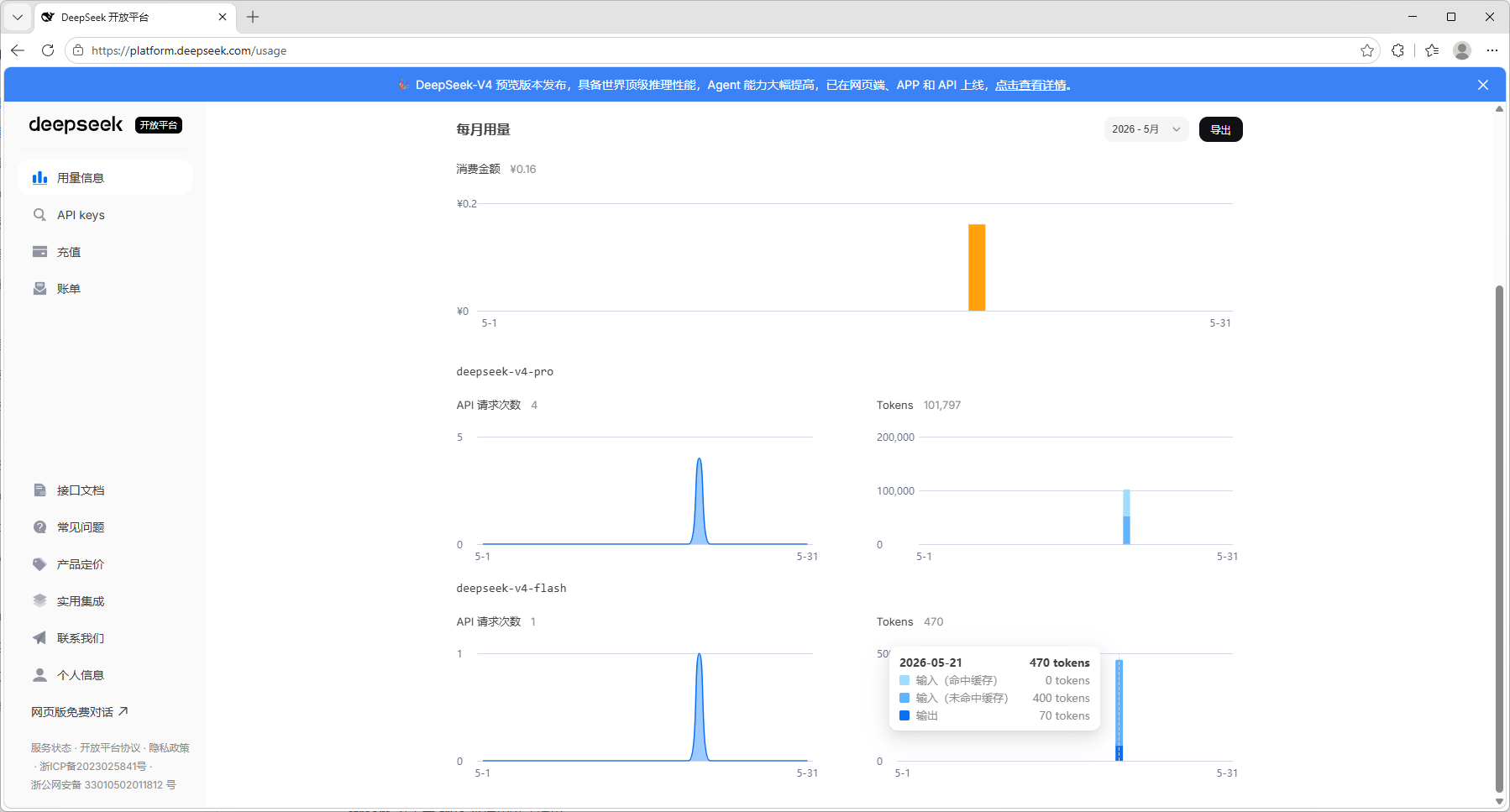Go to 账单 menu item

[105, 289]
